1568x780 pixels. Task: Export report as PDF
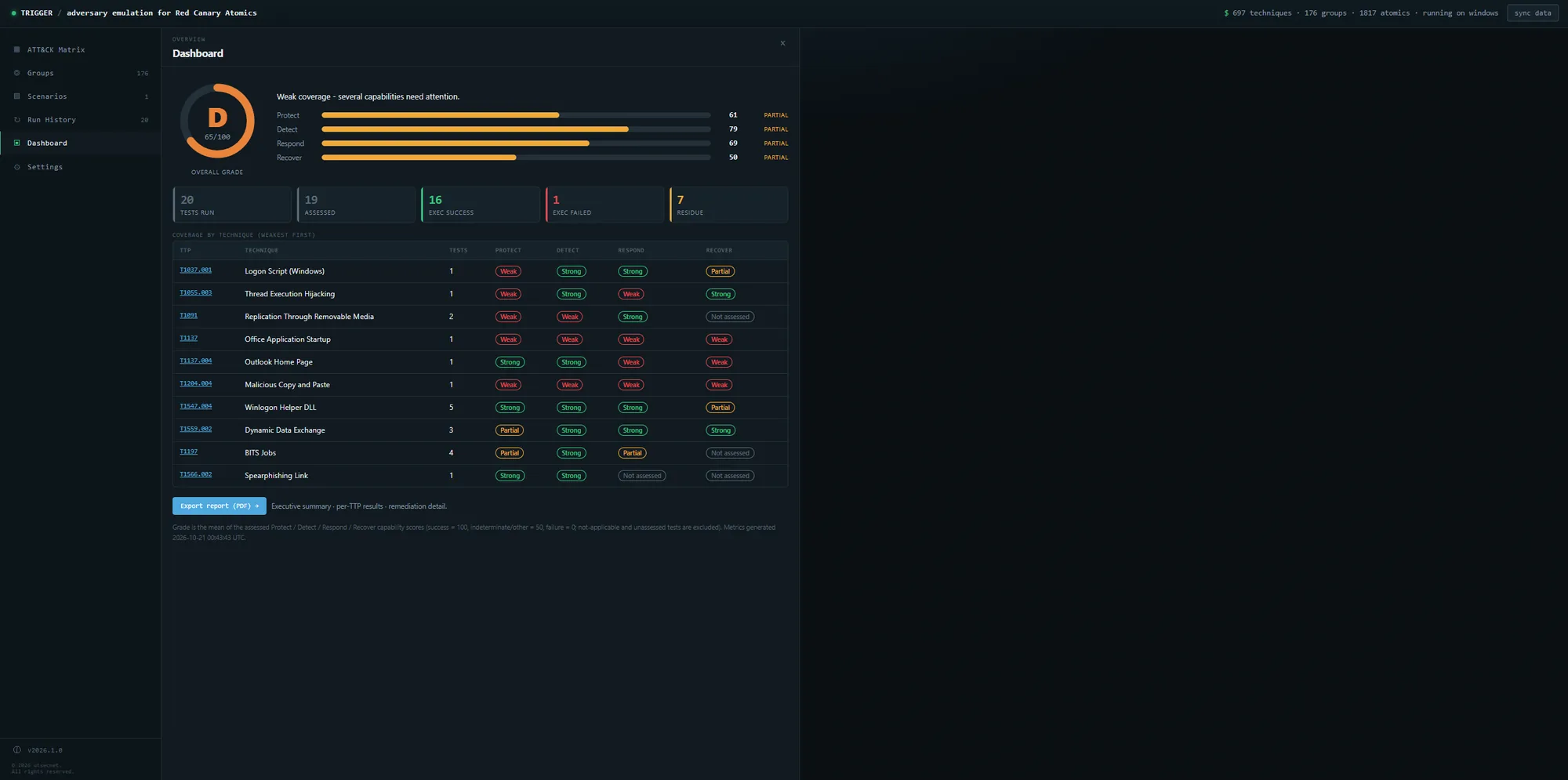[x=219, y=506]
